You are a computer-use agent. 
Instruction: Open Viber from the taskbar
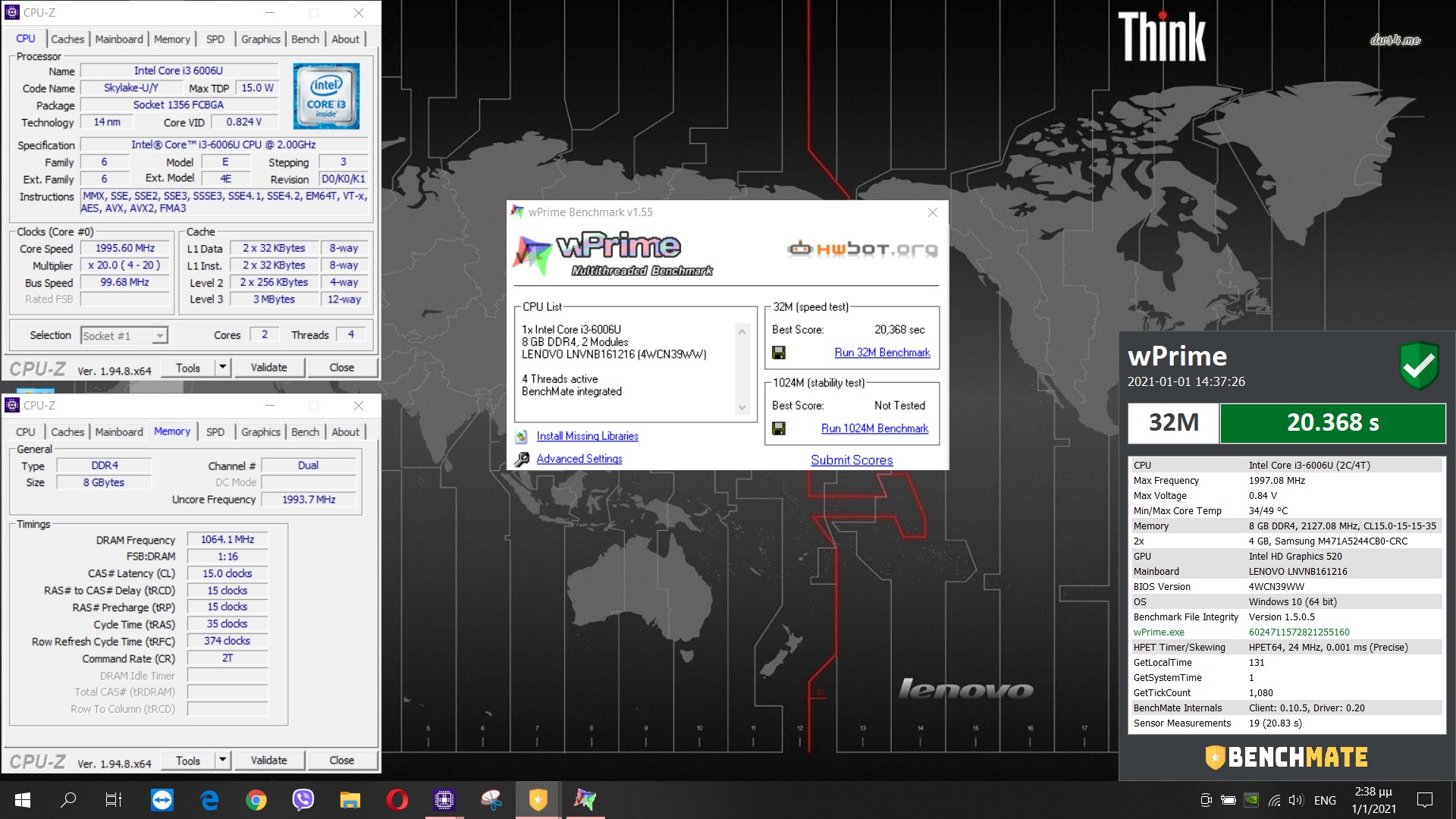click(x=303, y=800)
